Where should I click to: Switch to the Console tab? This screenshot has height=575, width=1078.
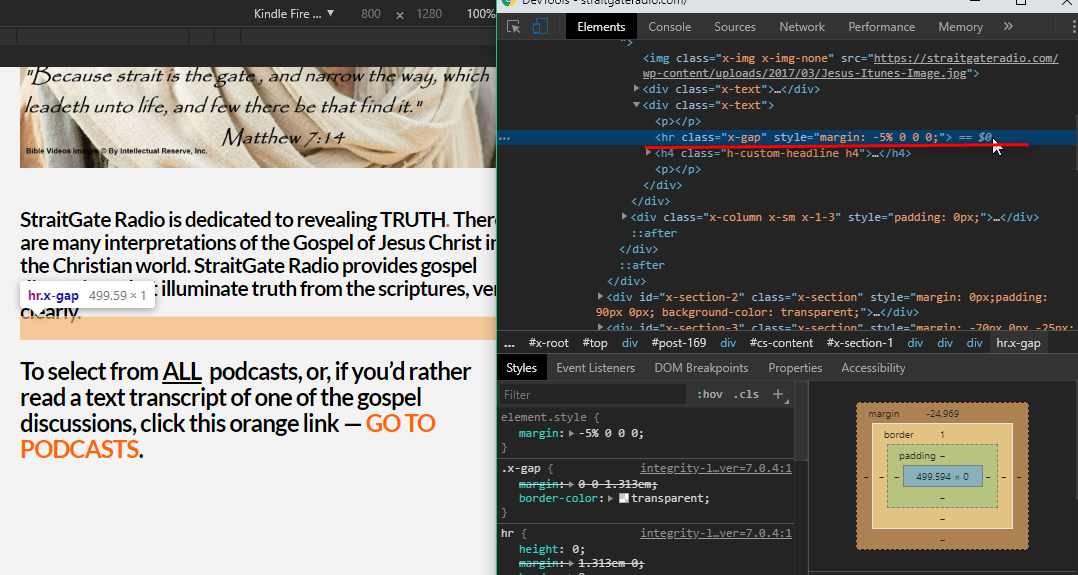click(x=669, y=27)
